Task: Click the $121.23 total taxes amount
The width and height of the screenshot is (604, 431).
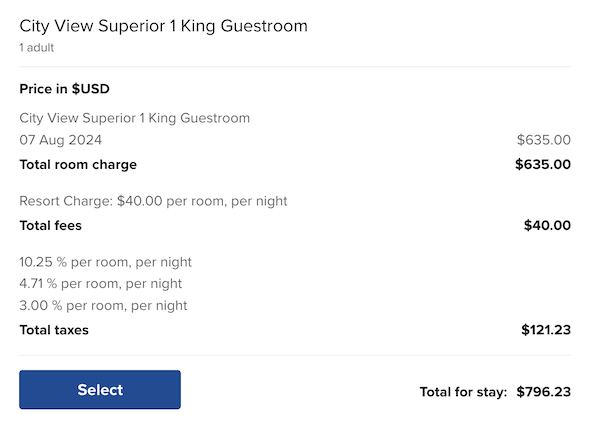Action: click(546, 330)
